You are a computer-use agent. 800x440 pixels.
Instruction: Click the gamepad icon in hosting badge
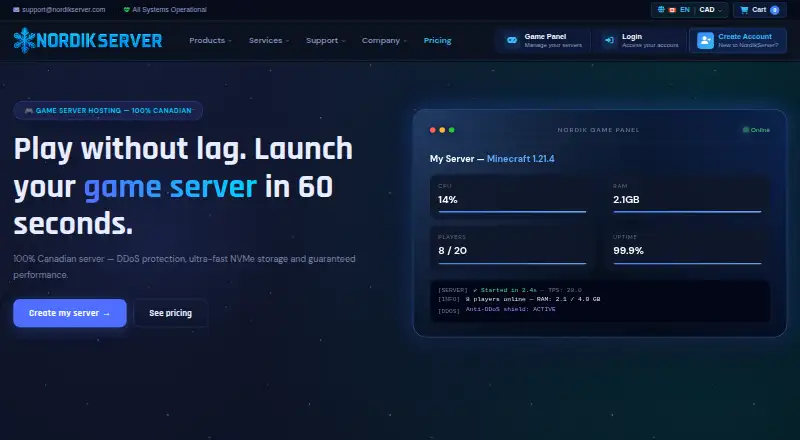click(x=29, y=111)
